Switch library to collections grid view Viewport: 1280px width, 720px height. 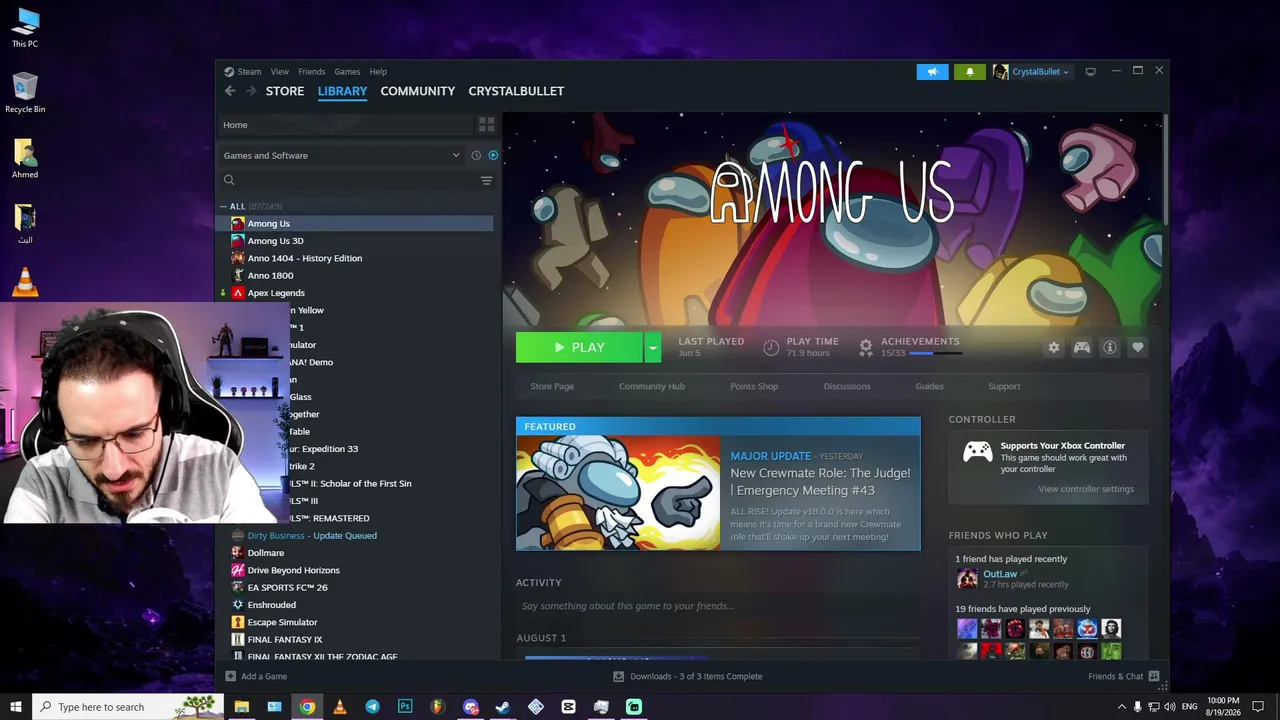[486, 125]
